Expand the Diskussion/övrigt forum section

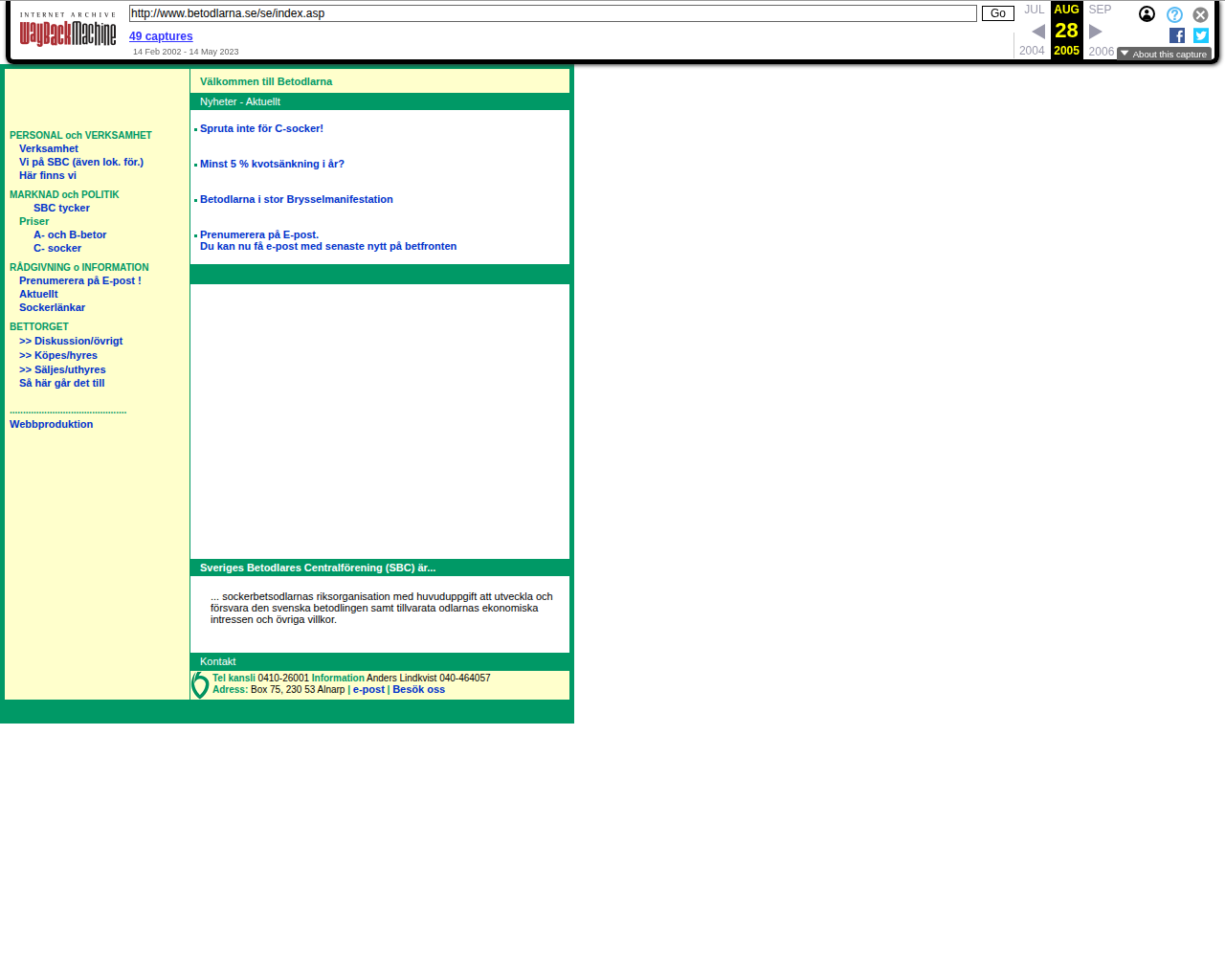point(71,341)
